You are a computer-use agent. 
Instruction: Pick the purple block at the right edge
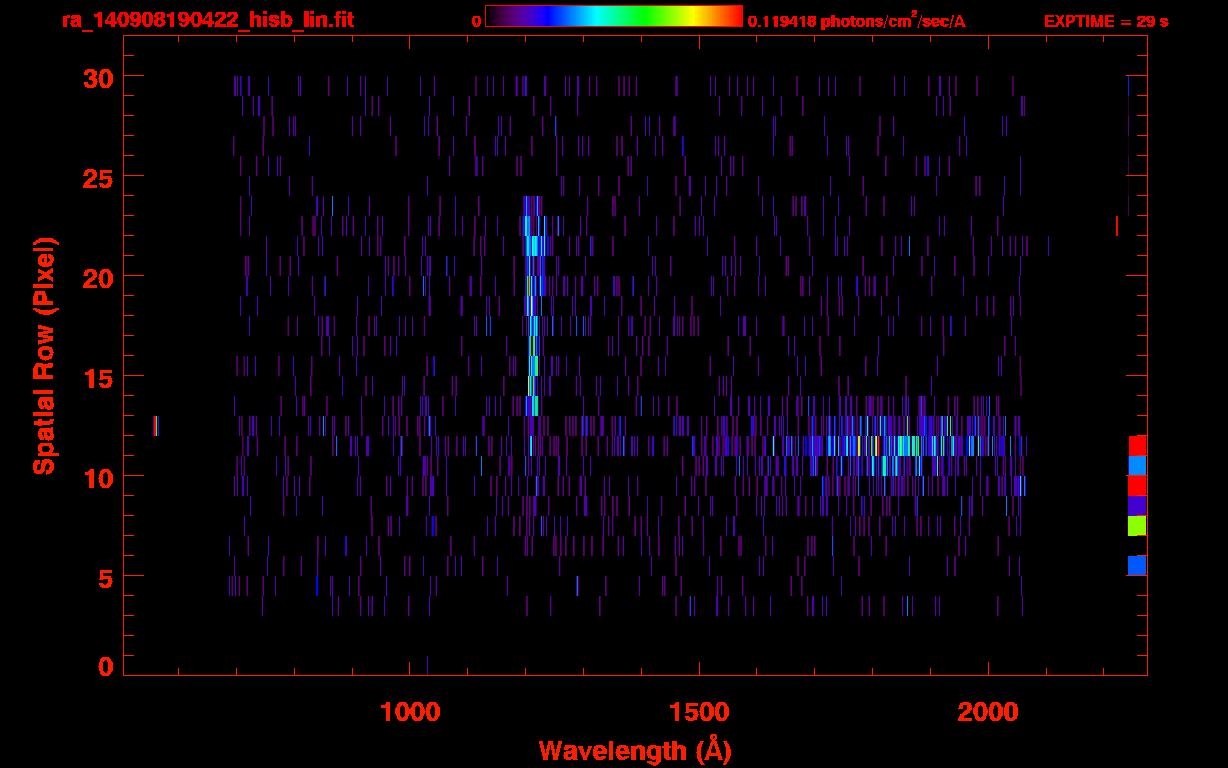[x=1137, y=506]
